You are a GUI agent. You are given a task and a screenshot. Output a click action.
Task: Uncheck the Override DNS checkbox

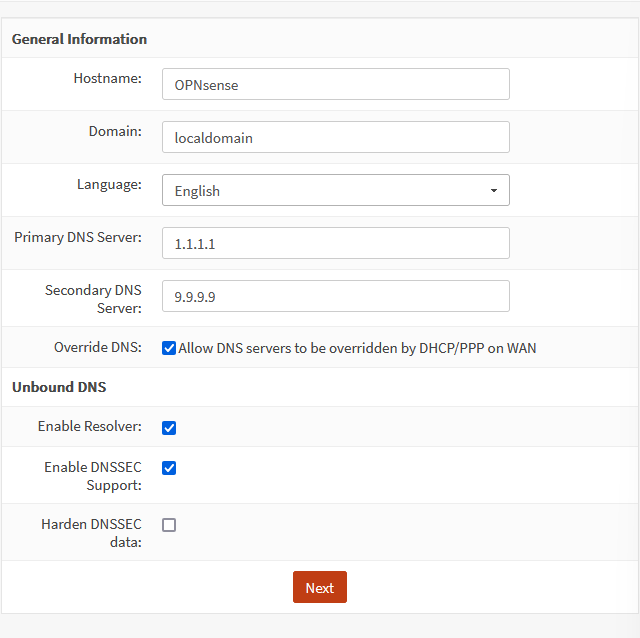coord(169,348)
